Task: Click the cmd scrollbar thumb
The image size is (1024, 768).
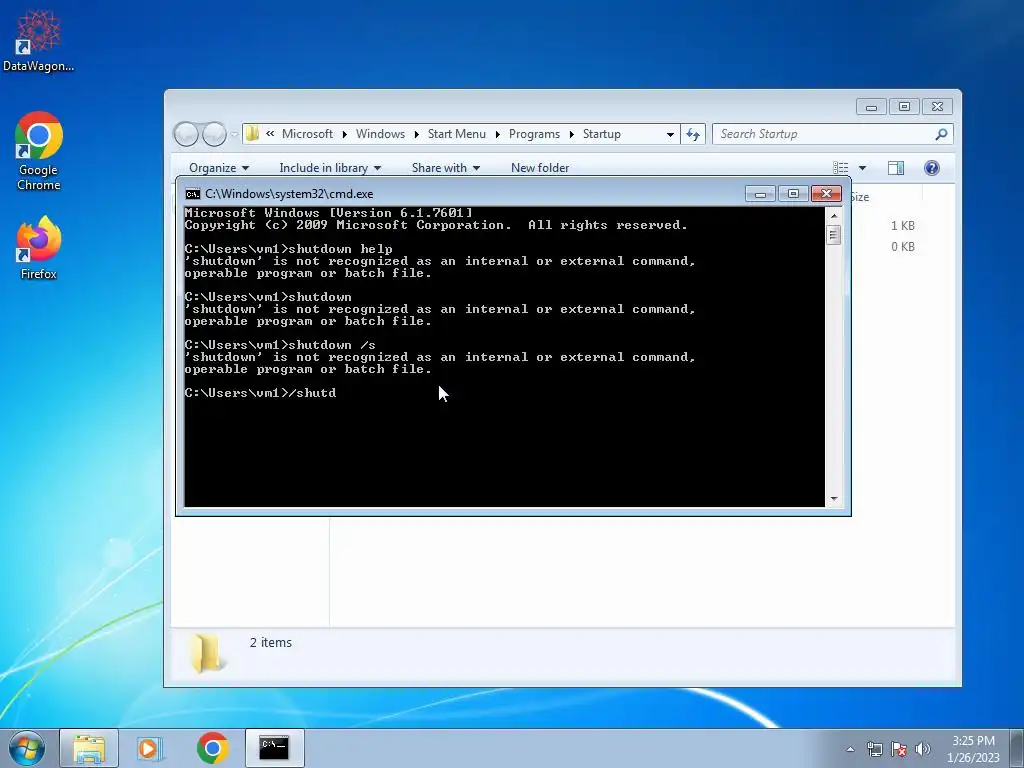Action: pyautogui.click(x=834, y=234)
